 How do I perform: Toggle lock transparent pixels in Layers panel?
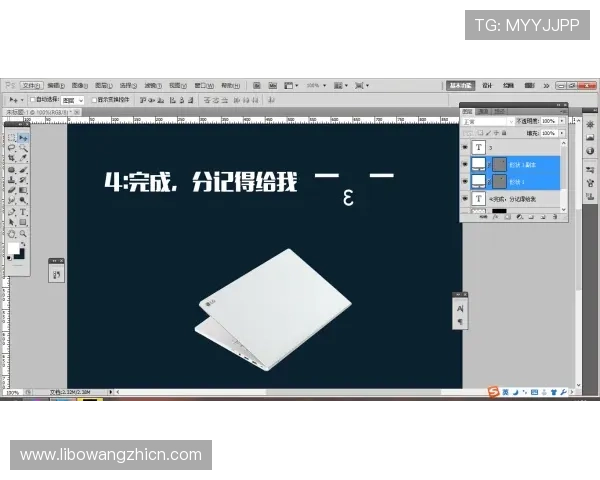click(x=480, y=133)
